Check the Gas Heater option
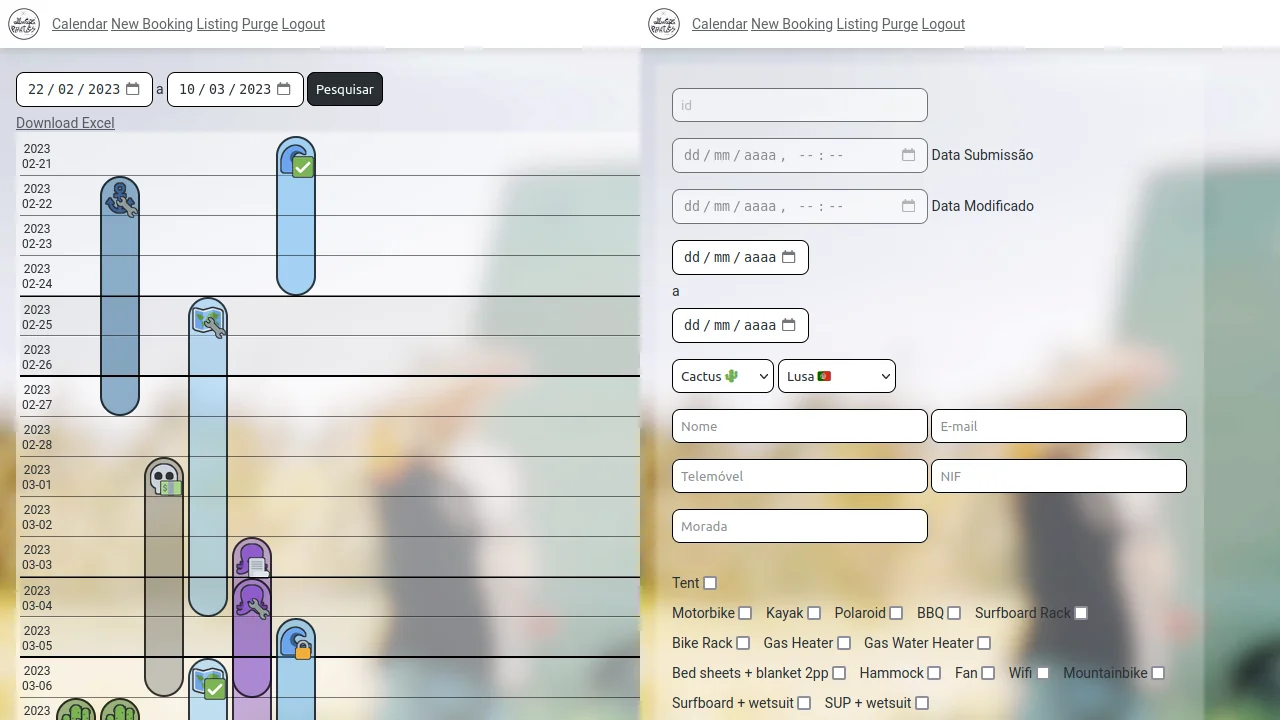Screen dimensions: 1280x720 click(844, 643)
